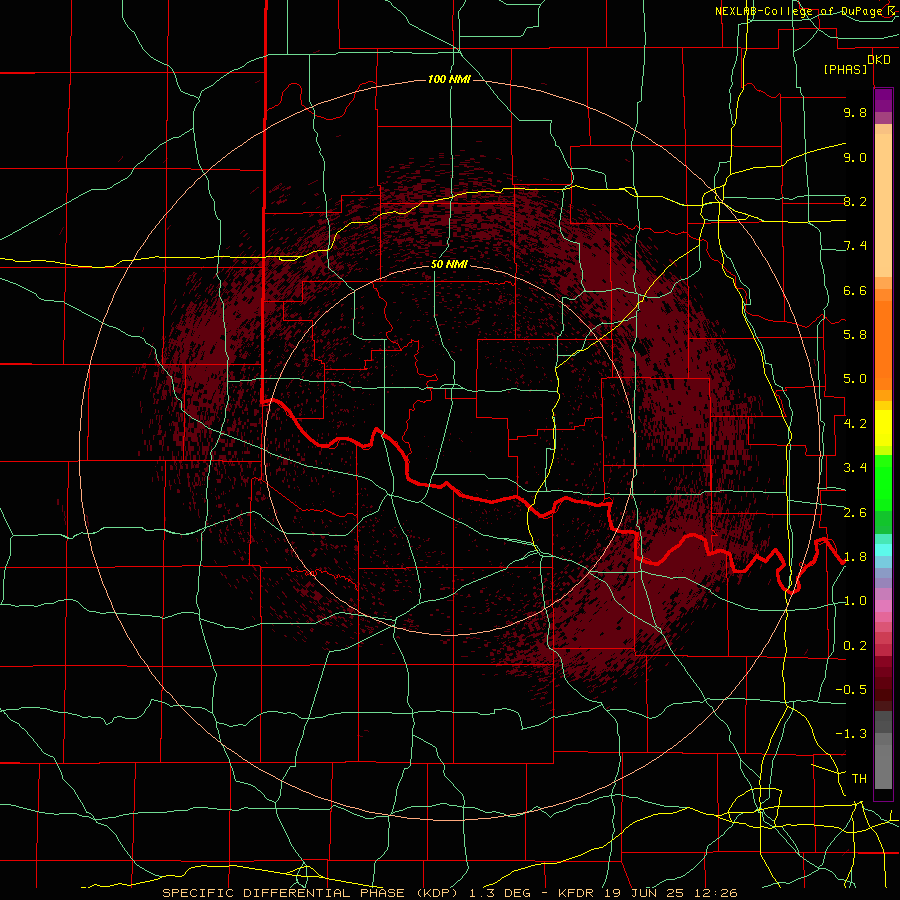Click the 9.0 value on the color scale

[x=855, y=158]
